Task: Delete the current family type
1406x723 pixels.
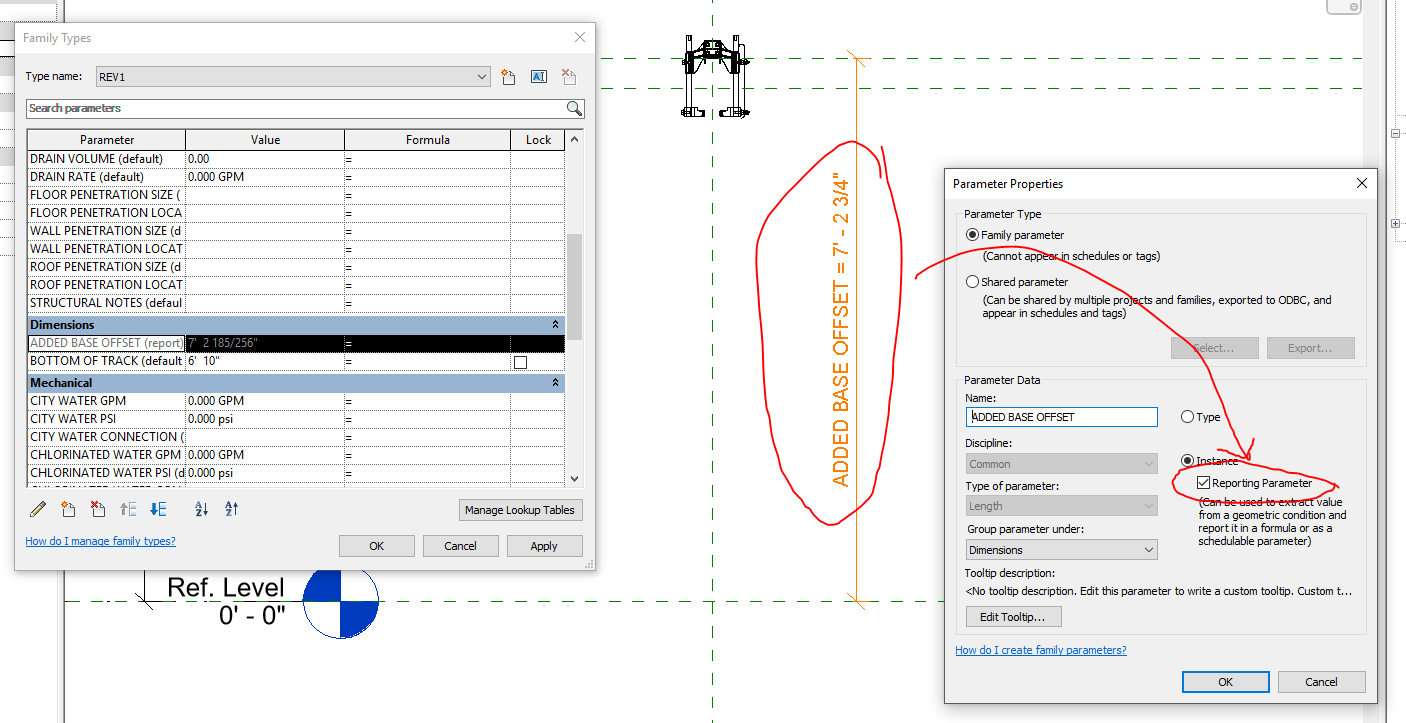Action: pos(568,76)
